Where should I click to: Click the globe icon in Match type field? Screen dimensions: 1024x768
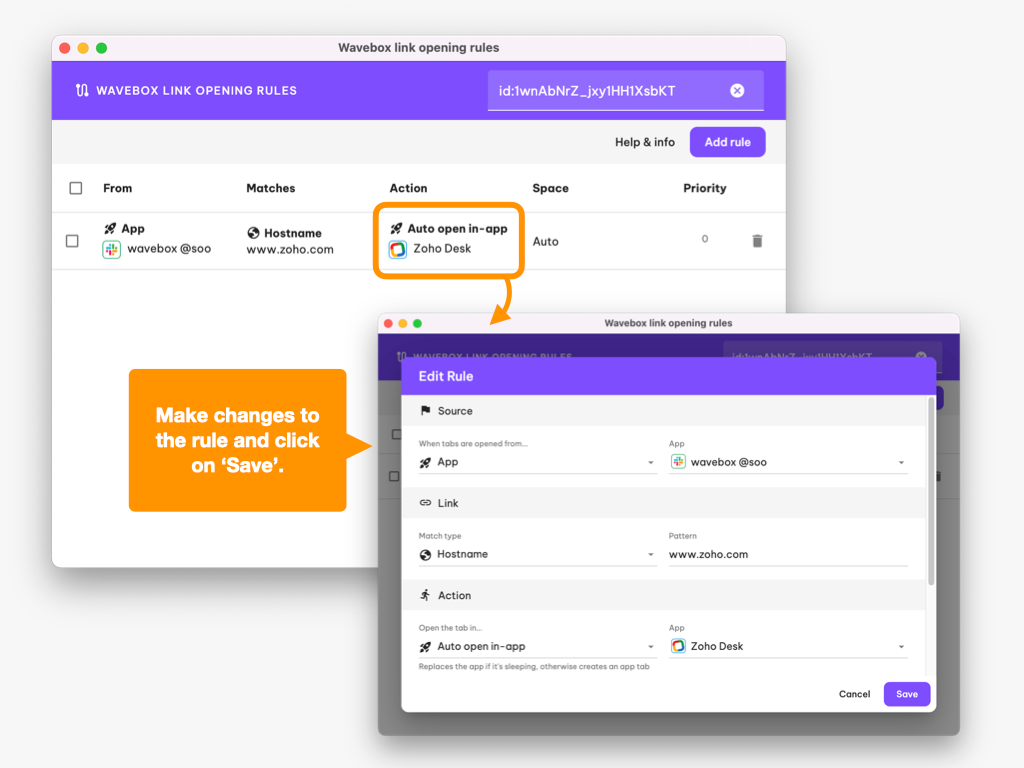tap(425, 554)
